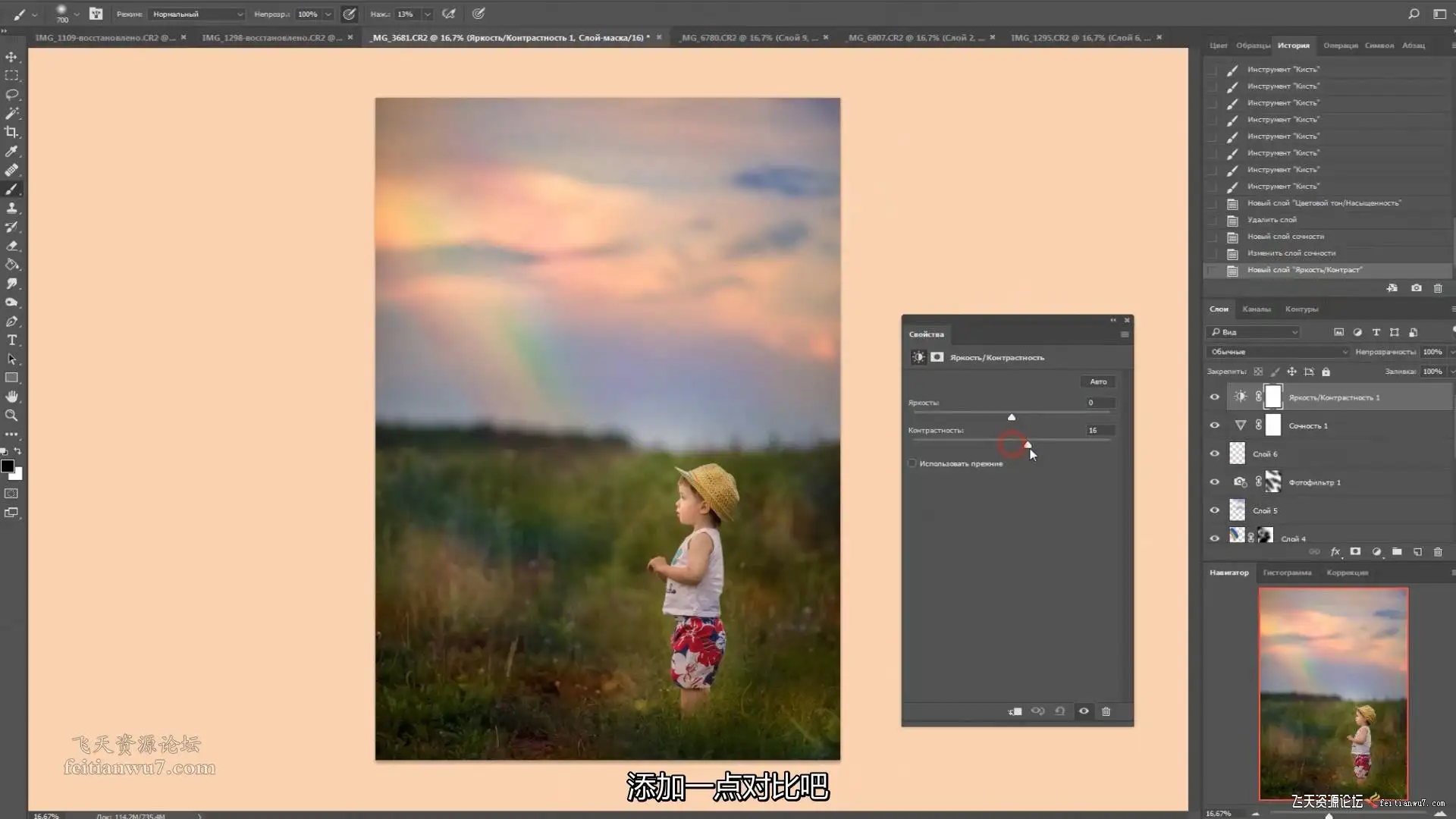Hide the Сочность 1 layer
1456x819 pixels.
(1214, 425)
